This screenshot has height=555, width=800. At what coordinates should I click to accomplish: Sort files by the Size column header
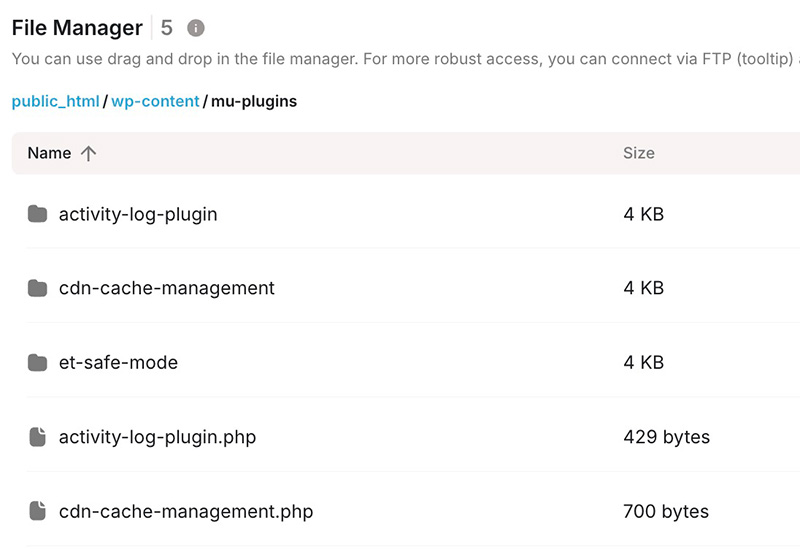click(638, 153)
